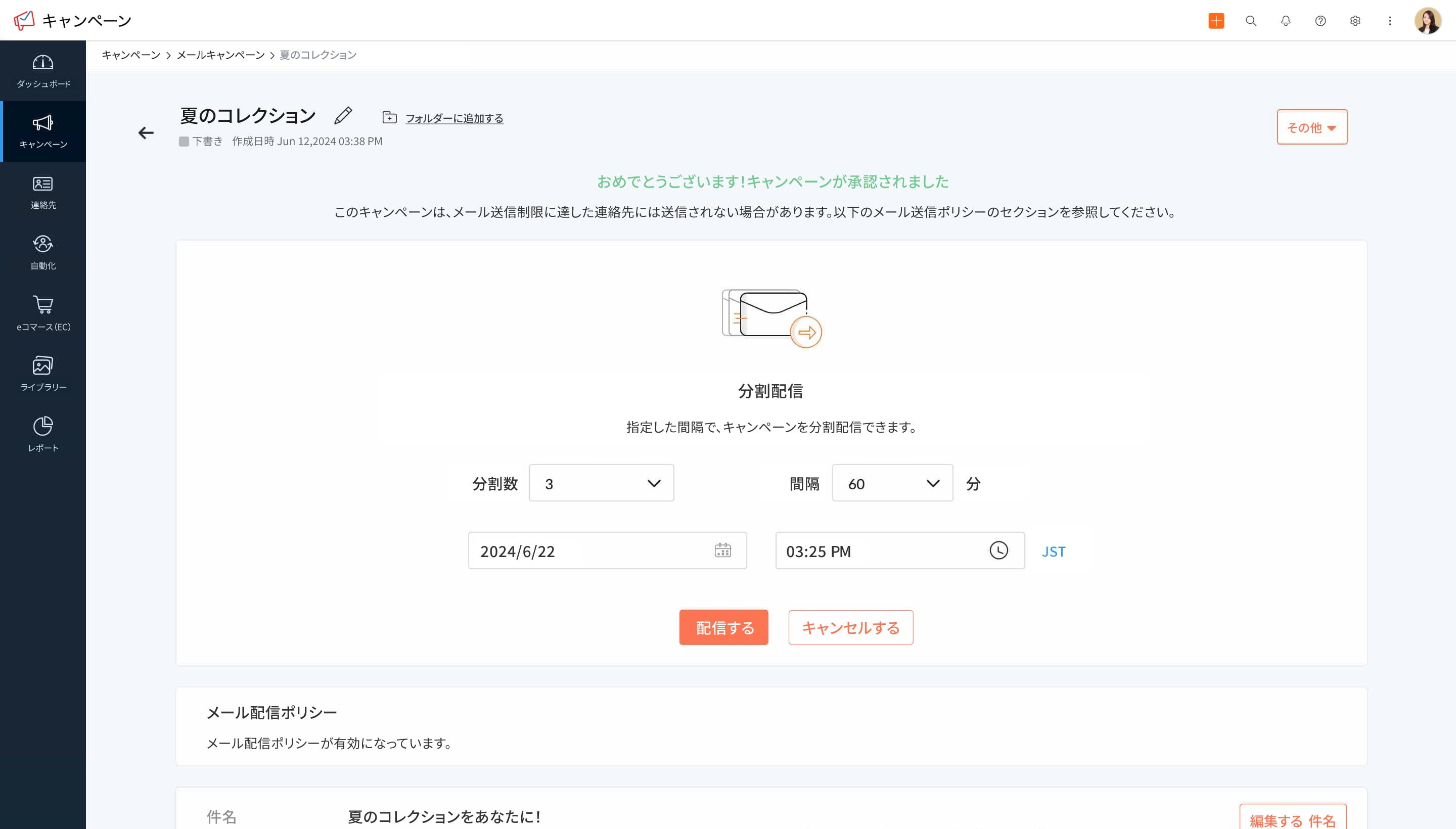Image resolution: width=1456 pixels, height=829 pixels.
Task: Open the 分割数 dropdown showing 3
Action: click(601, 483)
